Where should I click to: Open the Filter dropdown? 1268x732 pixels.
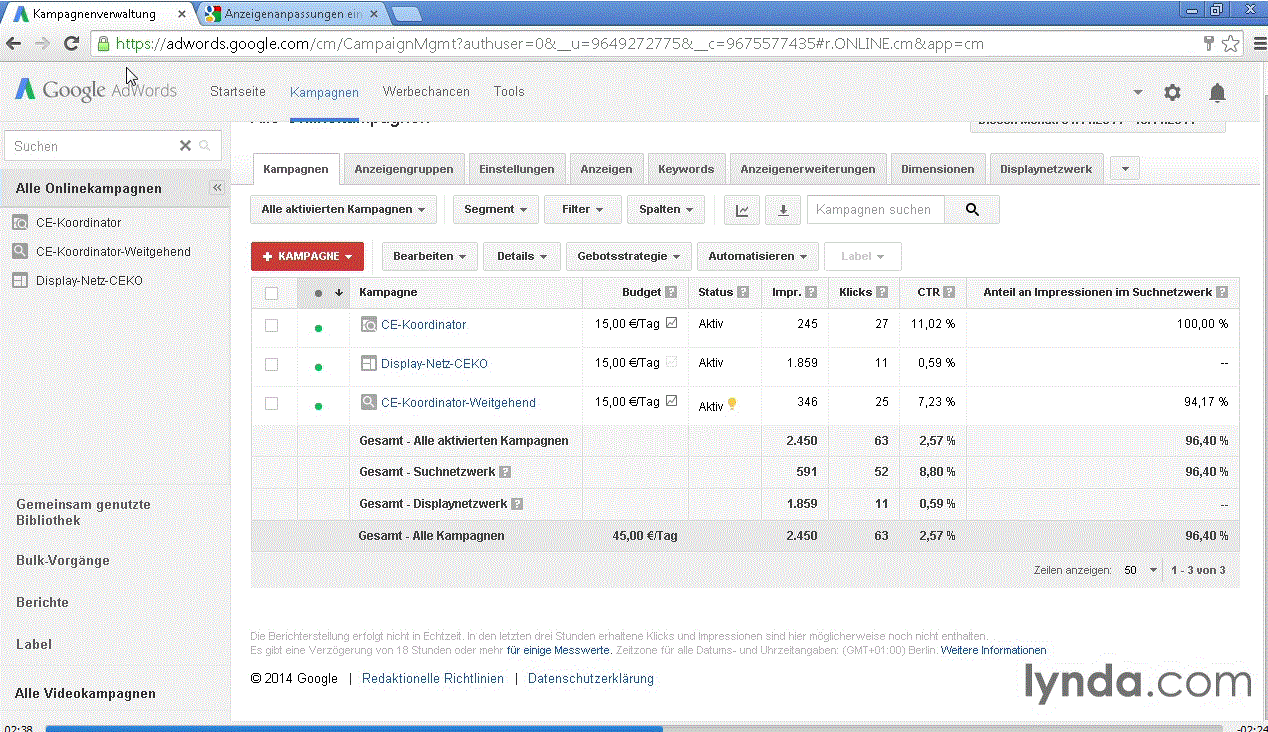(x=583, y=210)
